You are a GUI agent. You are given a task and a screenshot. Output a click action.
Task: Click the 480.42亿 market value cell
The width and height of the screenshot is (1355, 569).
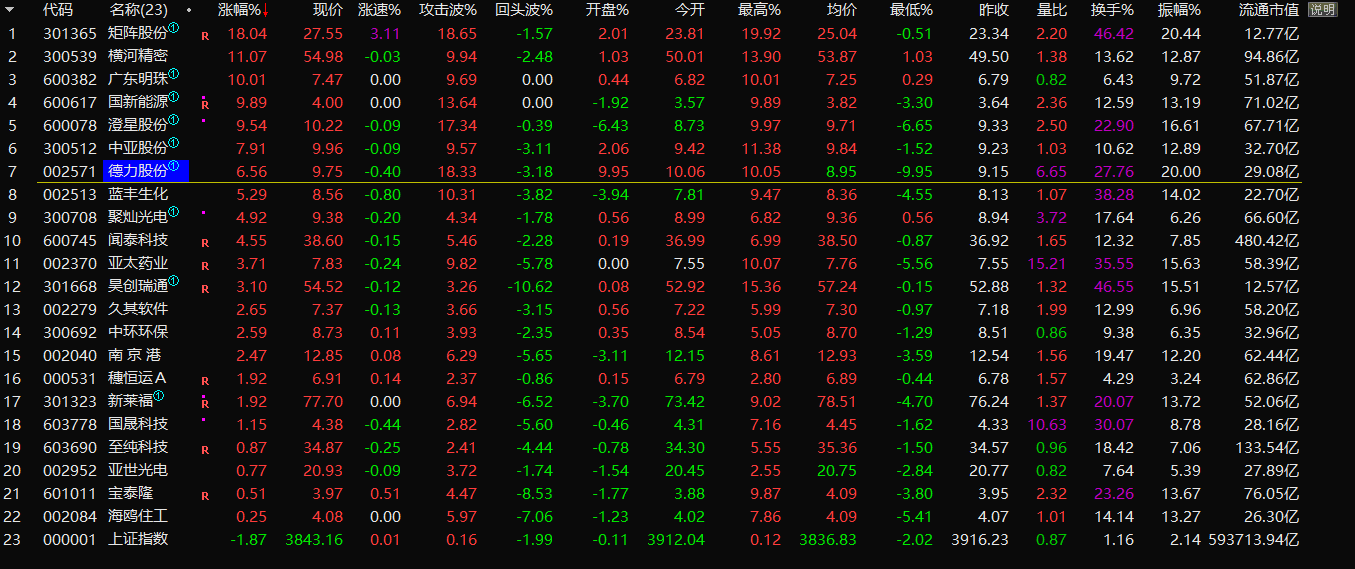pos(1265,240)
